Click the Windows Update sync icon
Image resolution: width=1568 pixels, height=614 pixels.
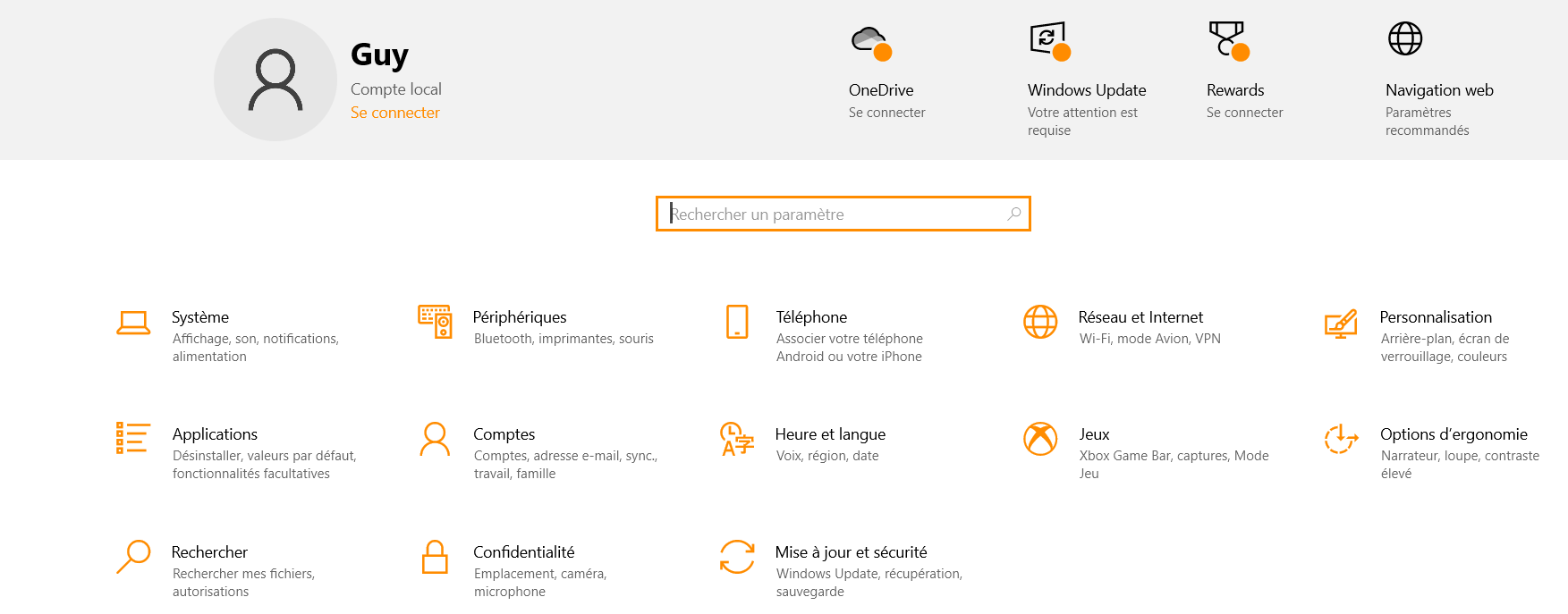click(1049, 41)
